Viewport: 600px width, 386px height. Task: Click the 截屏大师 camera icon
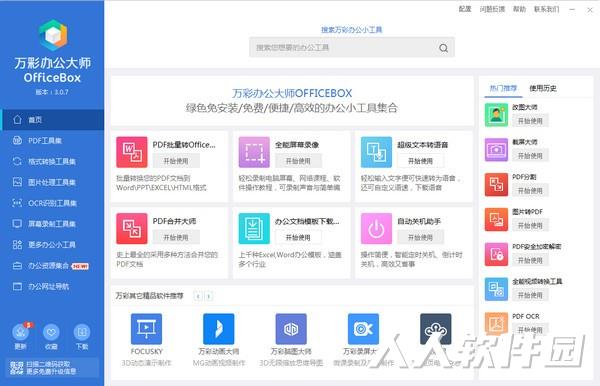496,150
